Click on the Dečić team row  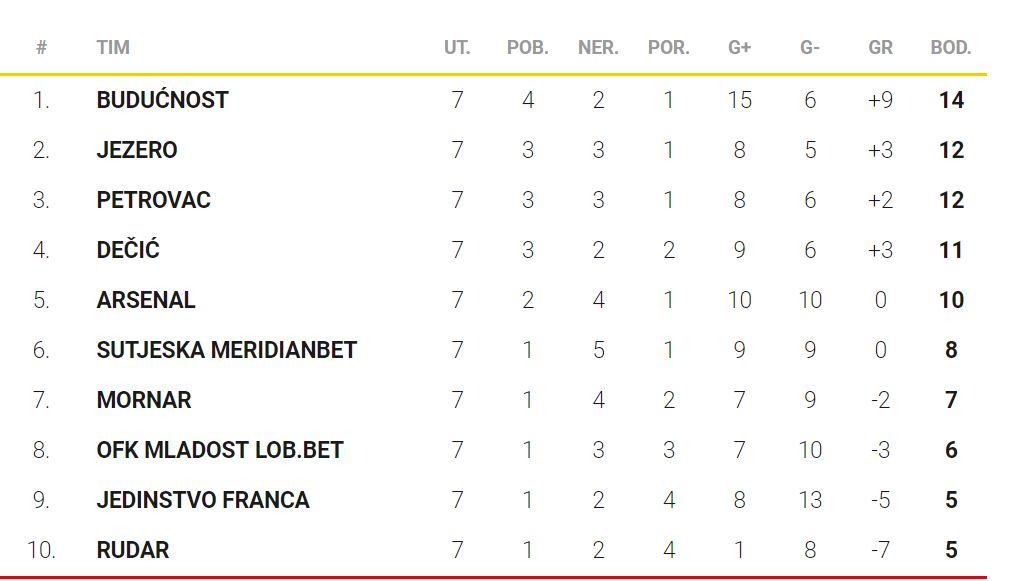128,250
